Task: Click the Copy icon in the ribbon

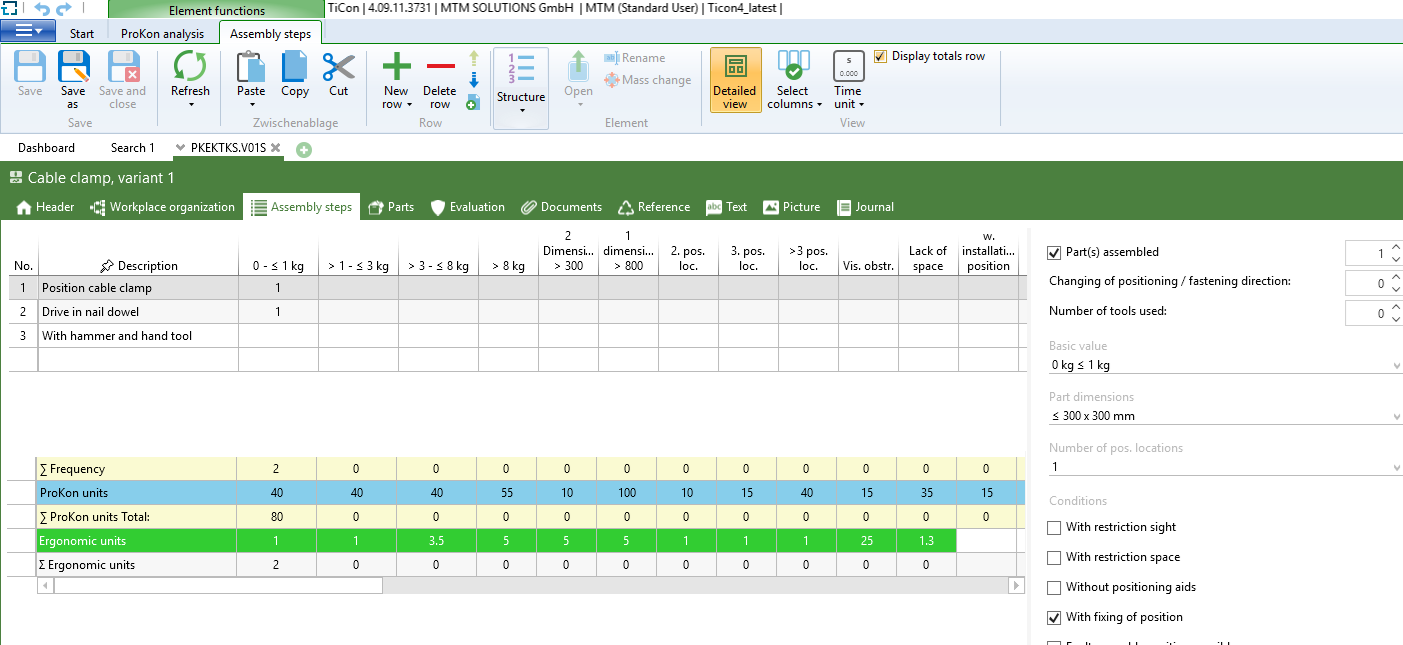Action: 295,68
